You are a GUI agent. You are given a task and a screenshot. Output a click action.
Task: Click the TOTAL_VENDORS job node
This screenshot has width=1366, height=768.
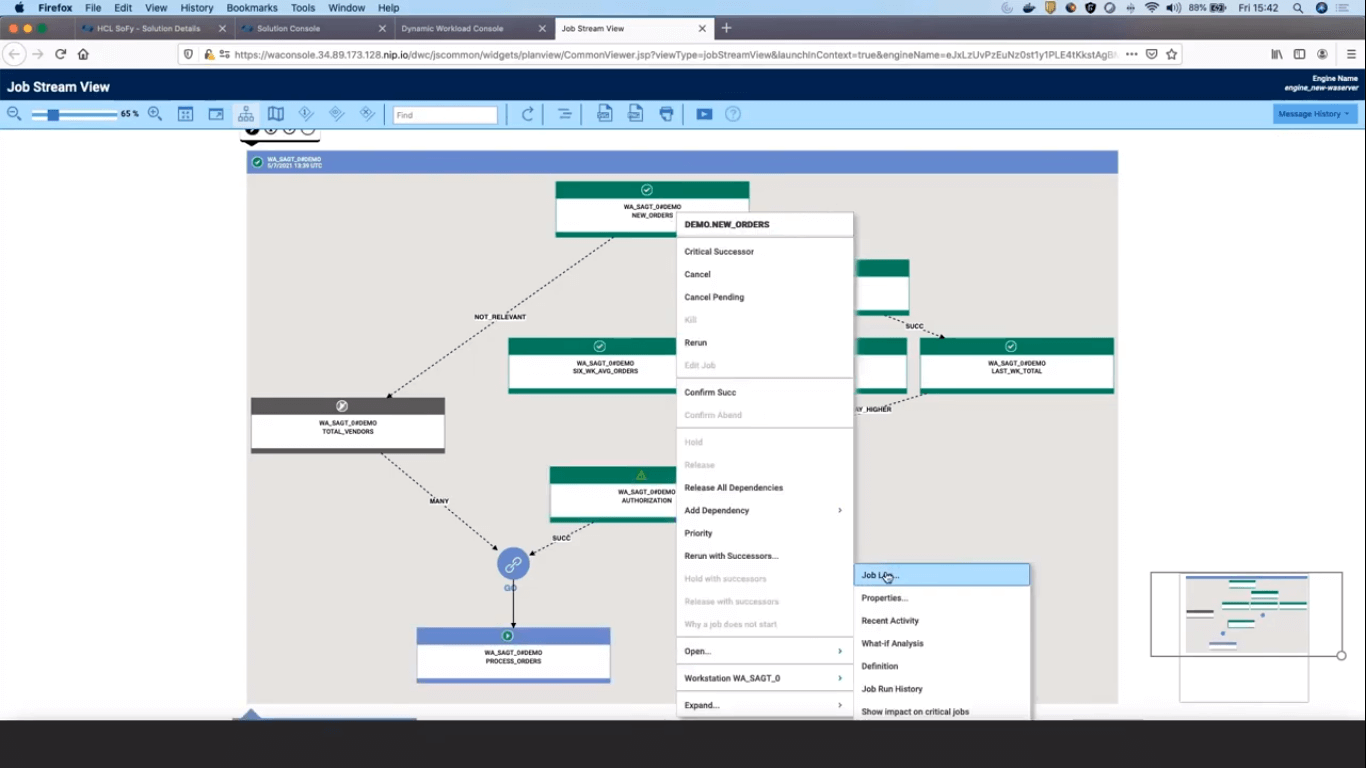pos(347,427)
